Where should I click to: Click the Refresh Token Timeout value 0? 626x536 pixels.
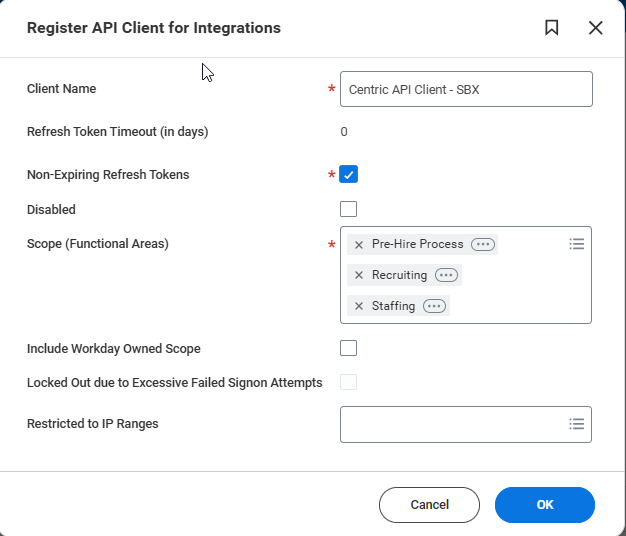(x=344, y=132)
